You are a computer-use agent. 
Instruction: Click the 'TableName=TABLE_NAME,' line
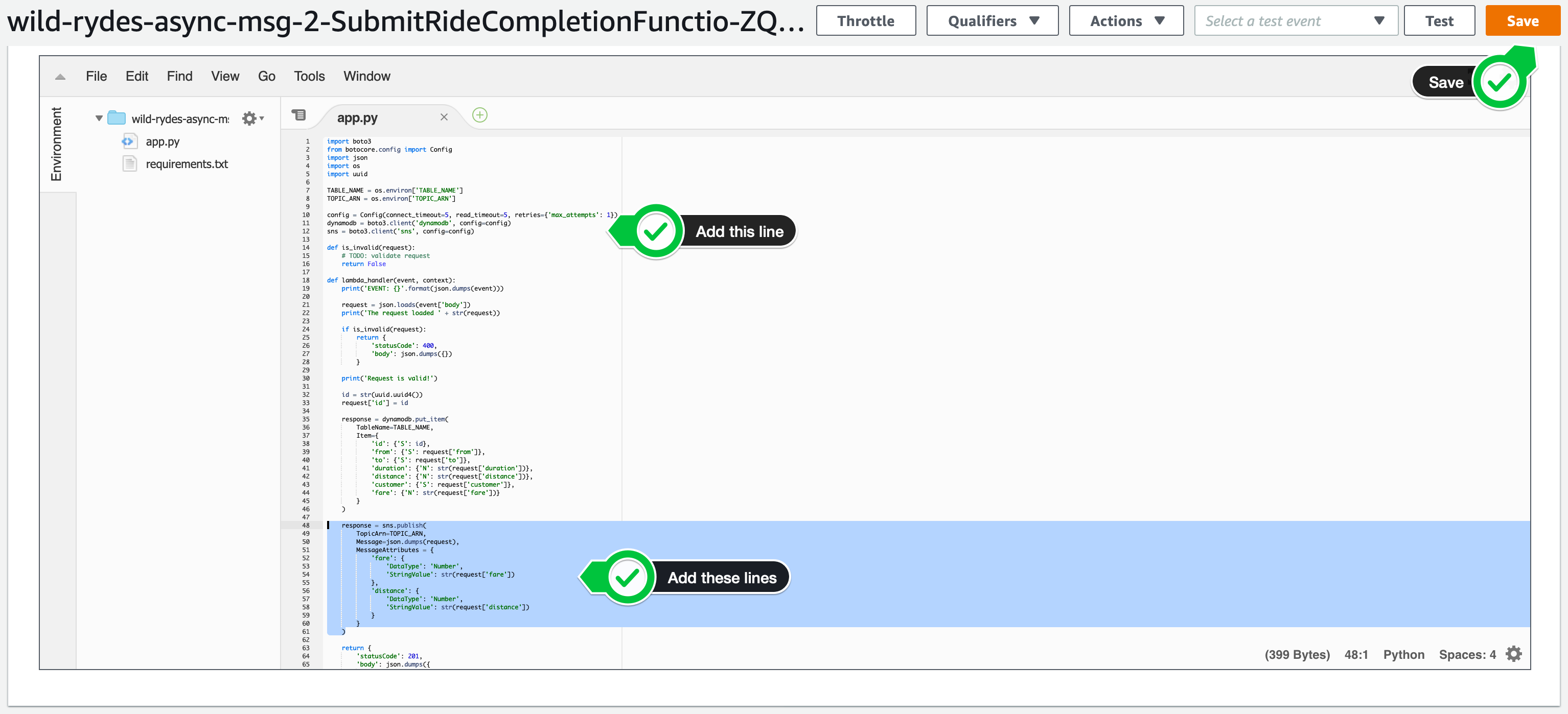pos(395,427)
